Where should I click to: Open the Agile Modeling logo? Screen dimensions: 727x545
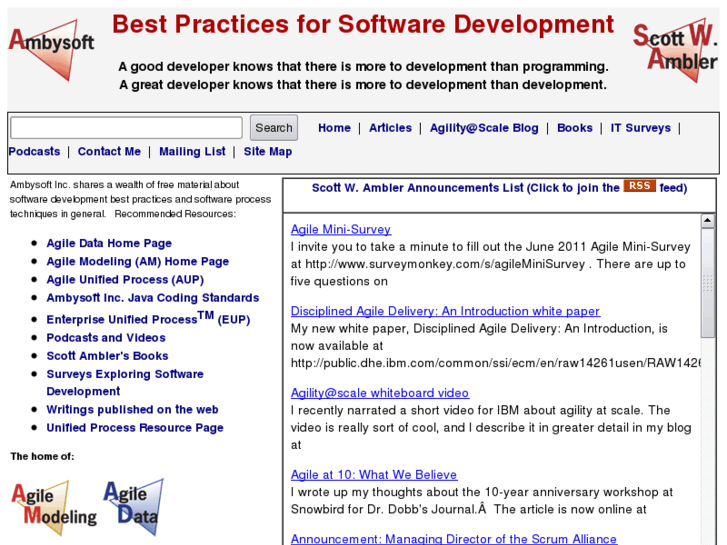pyautogui.click(x=54, y=508)
